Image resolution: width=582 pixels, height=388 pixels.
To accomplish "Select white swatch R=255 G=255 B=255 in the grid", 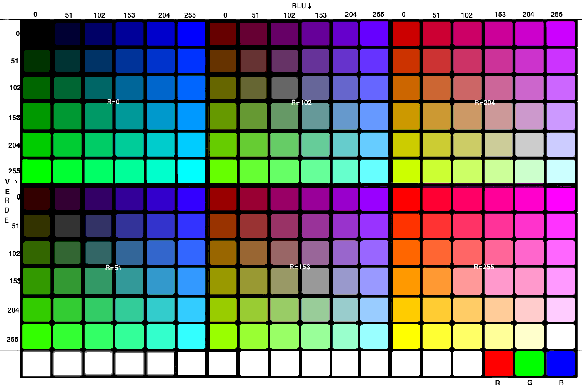I will [x=560, y=336].
